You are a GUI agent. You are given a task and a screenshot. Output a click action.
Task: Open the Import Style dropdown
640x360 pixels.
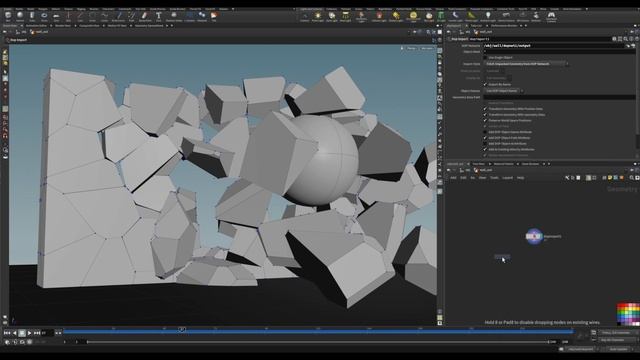(527, 64)
